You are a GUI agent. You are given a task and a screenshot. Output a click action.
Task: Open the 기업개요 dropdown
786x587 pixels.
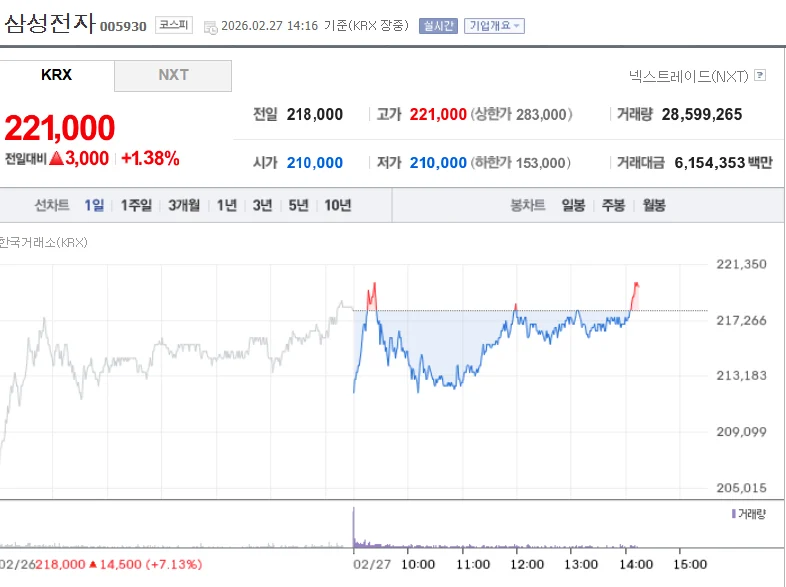[494, 26]
